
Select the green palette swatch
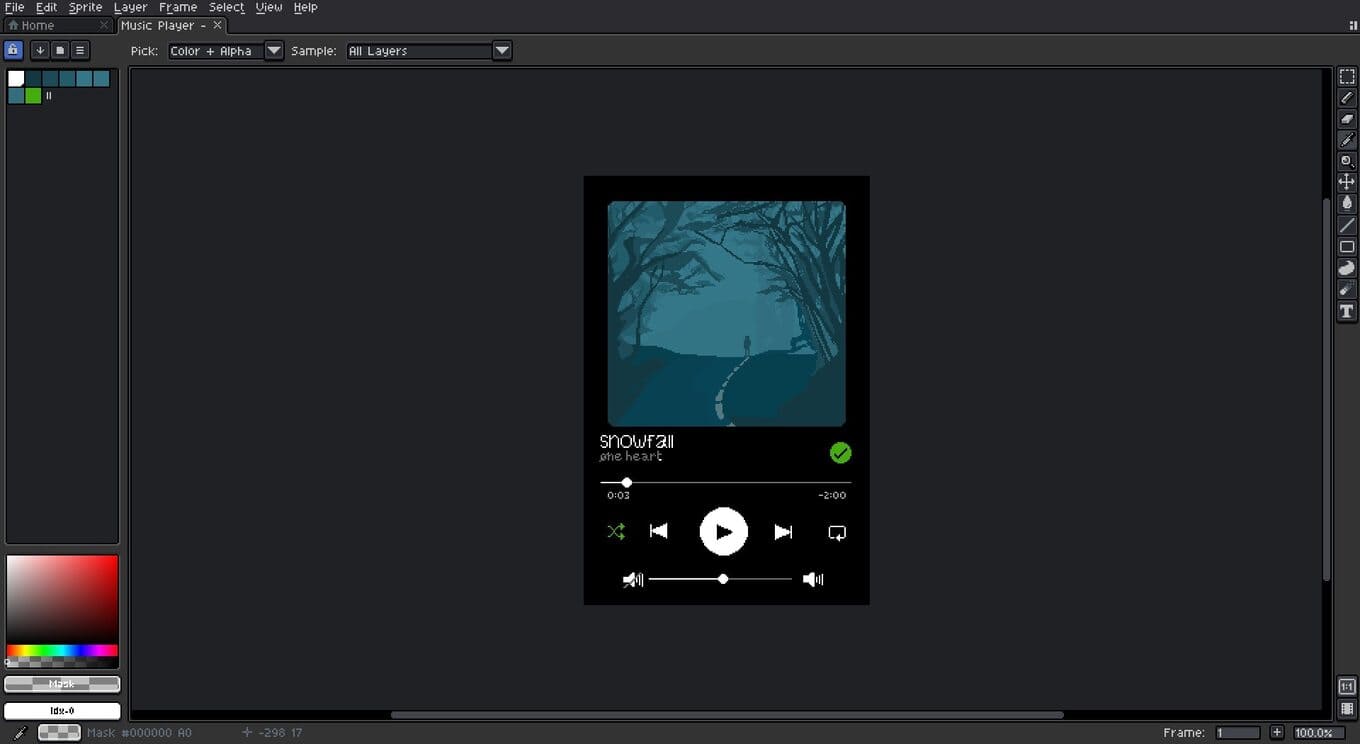(33, 96)
